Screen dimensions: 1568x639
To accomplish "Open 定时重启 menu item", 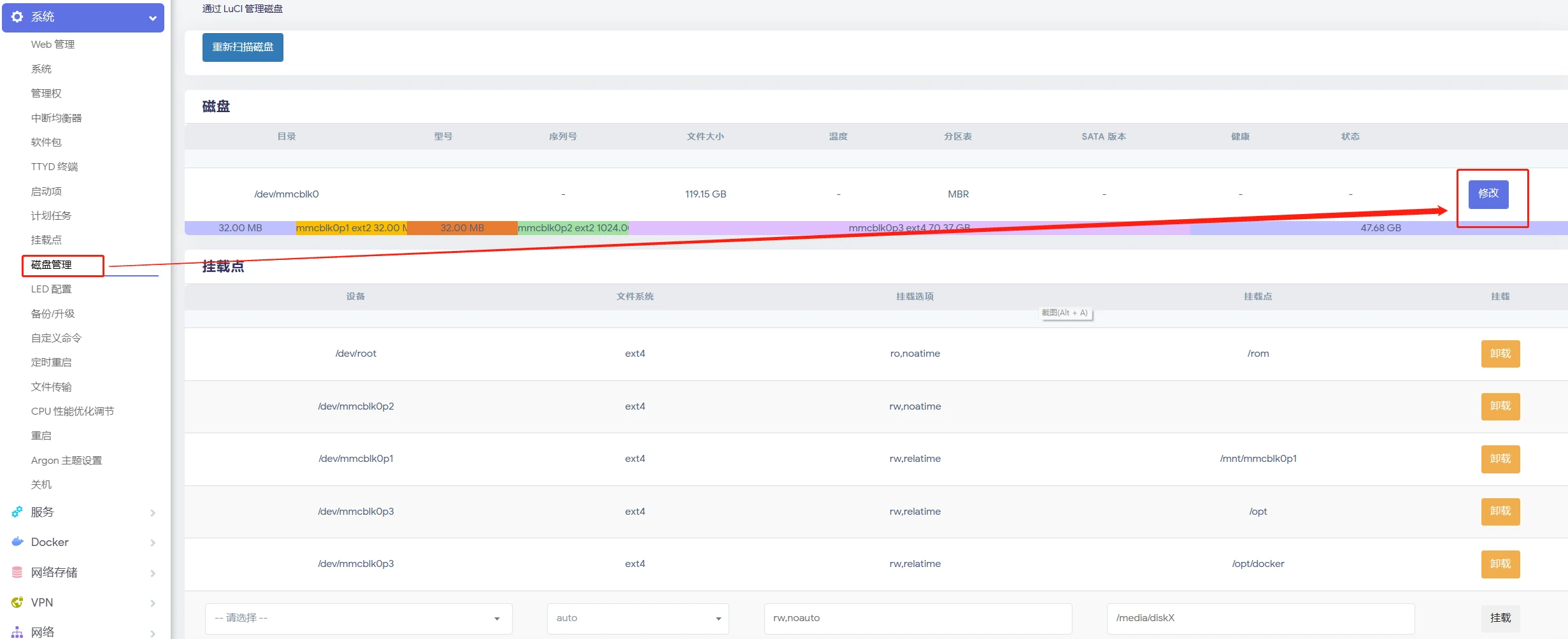I will pyautogui.click(x=52, y=363).
